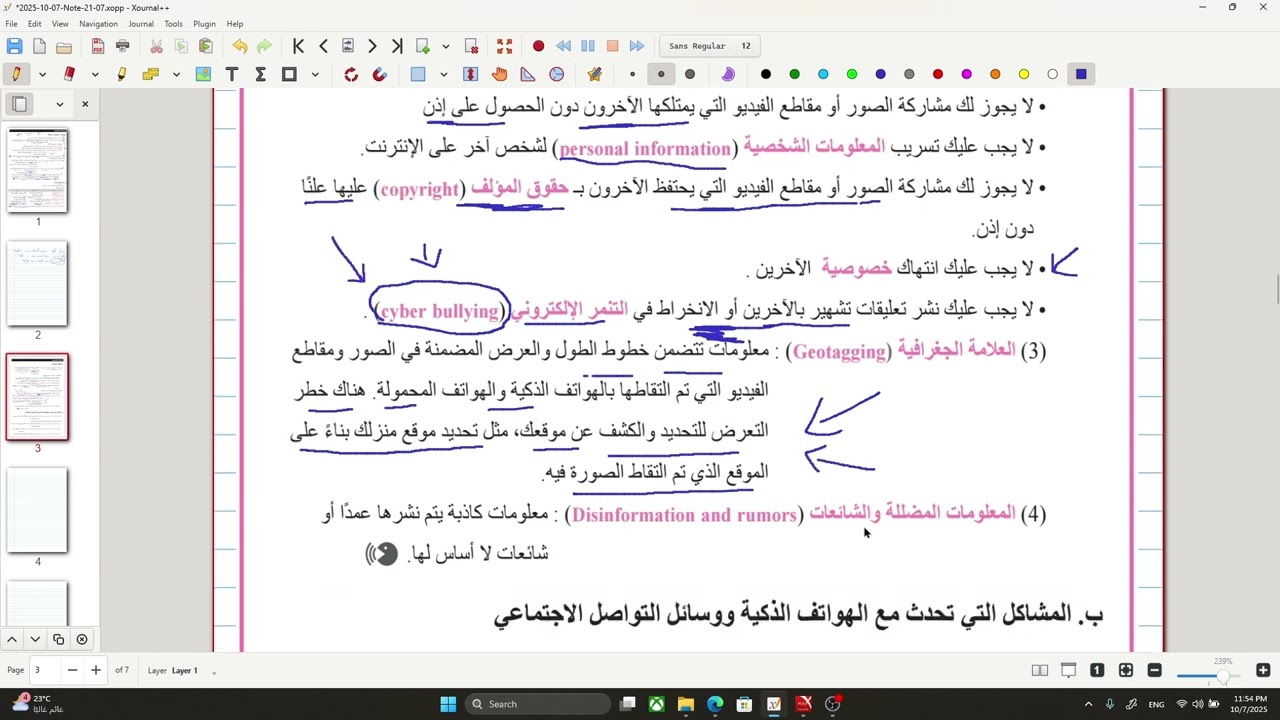Screen dimensions: 1280x720
Task: Open the Edit menu
Action: coord(35,24)
